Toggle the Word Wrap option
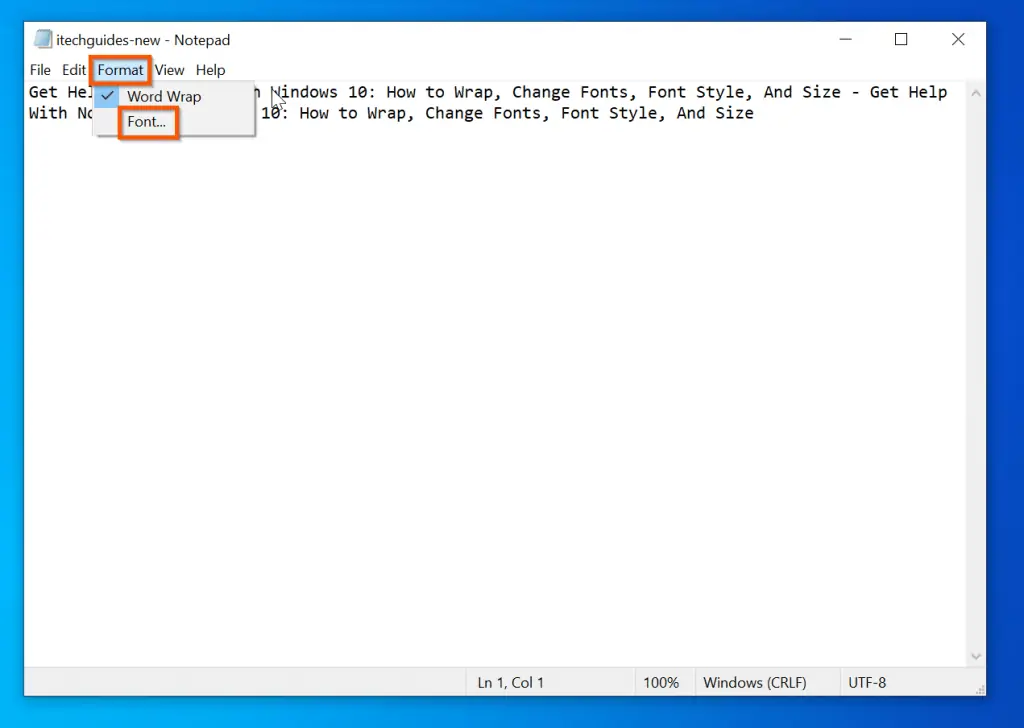Viewport: 1024px width, 728px height. pos(174,97)
